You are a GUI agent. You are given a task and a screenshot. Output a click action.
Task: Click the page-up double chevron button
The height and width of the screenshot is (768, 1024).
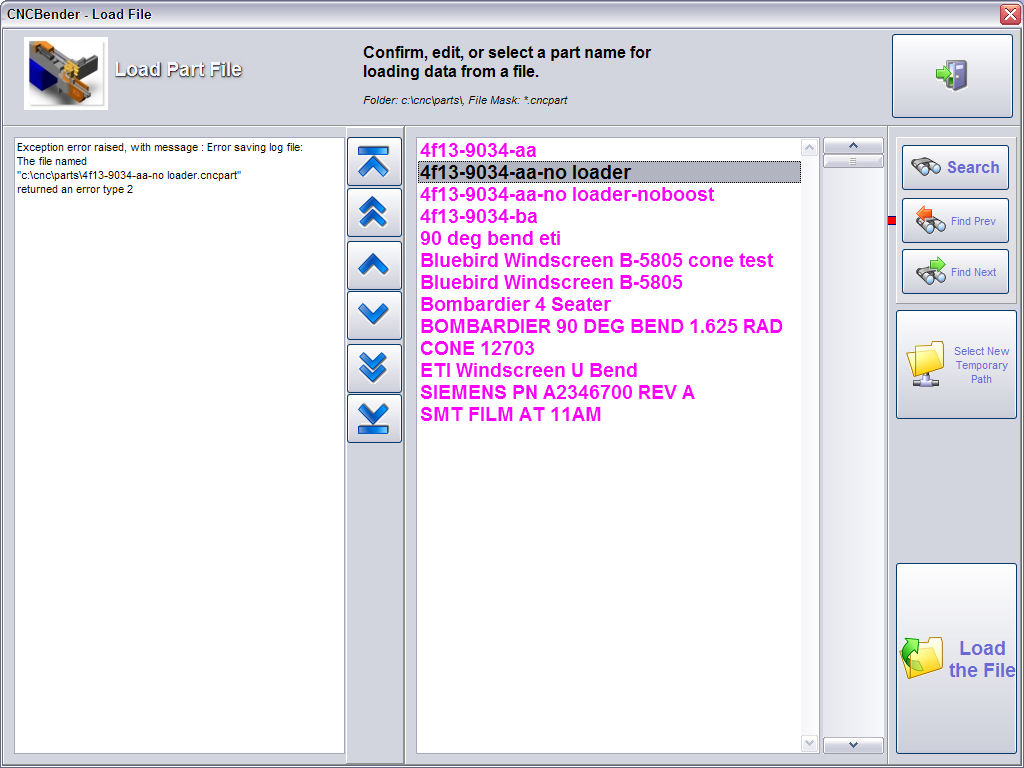(373, 212)
